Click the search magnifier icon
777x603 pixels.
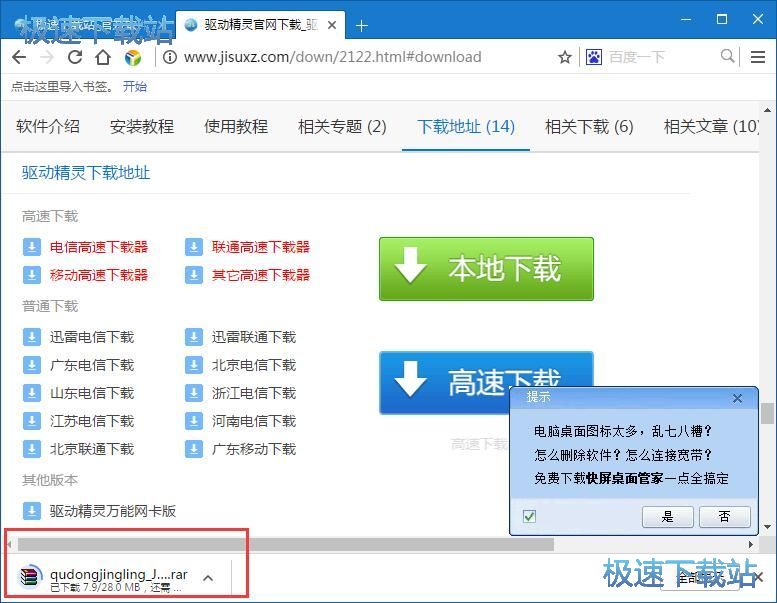coord(727,56)
